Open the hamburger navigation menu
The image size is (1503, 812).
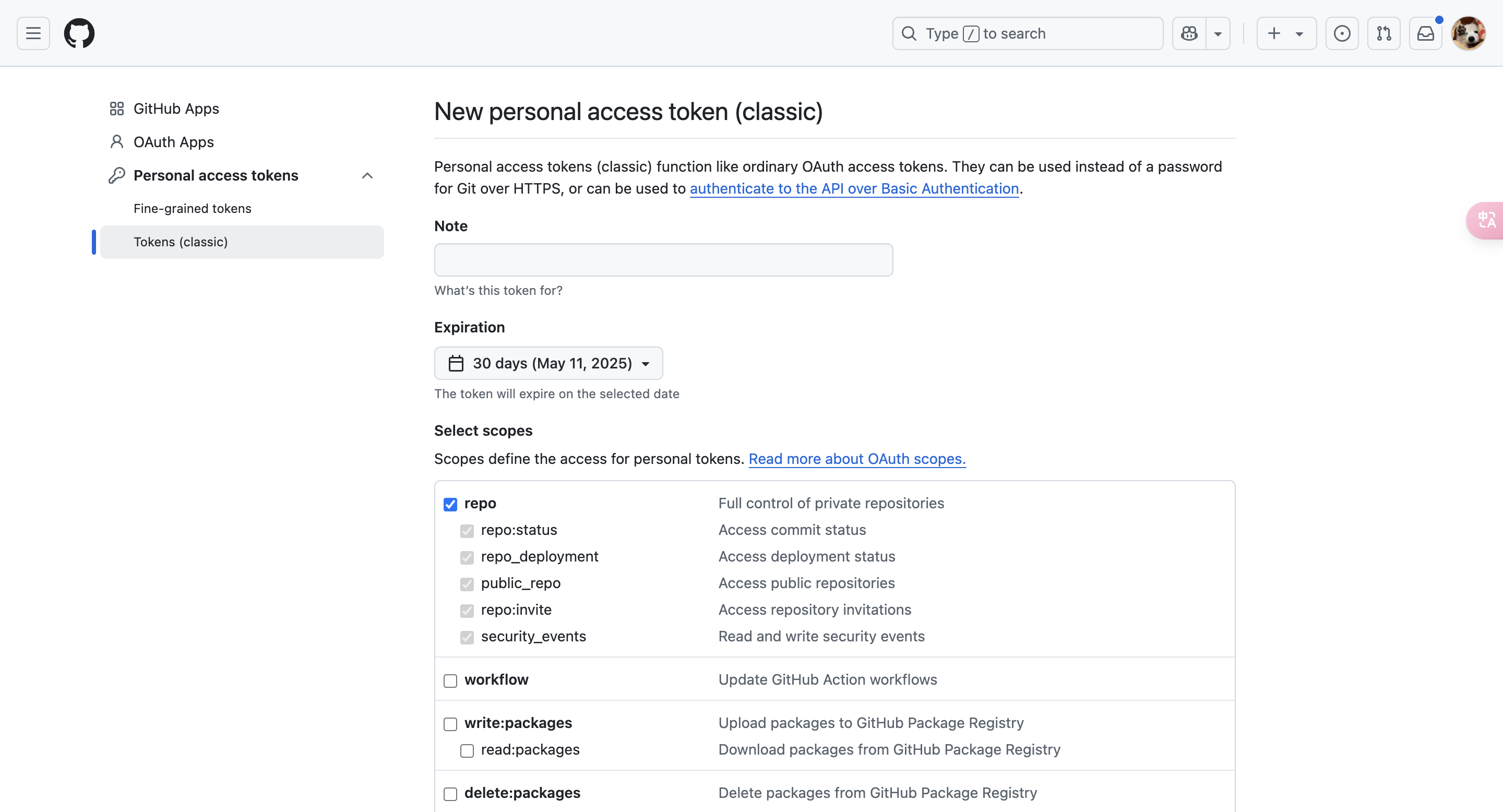33,33
